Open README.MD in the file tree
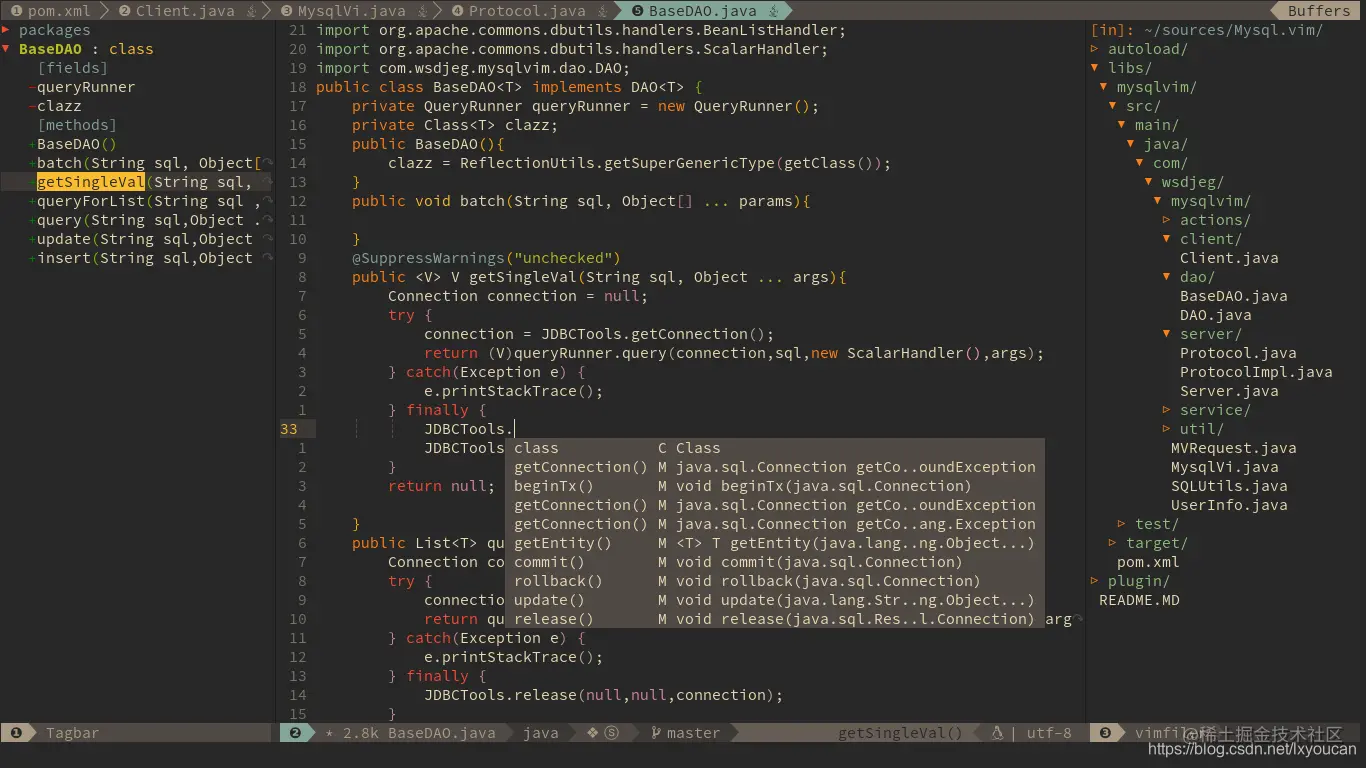The width and height of the screenshot is (1366, 768). pyautogui.click(x=1139, y=600)
